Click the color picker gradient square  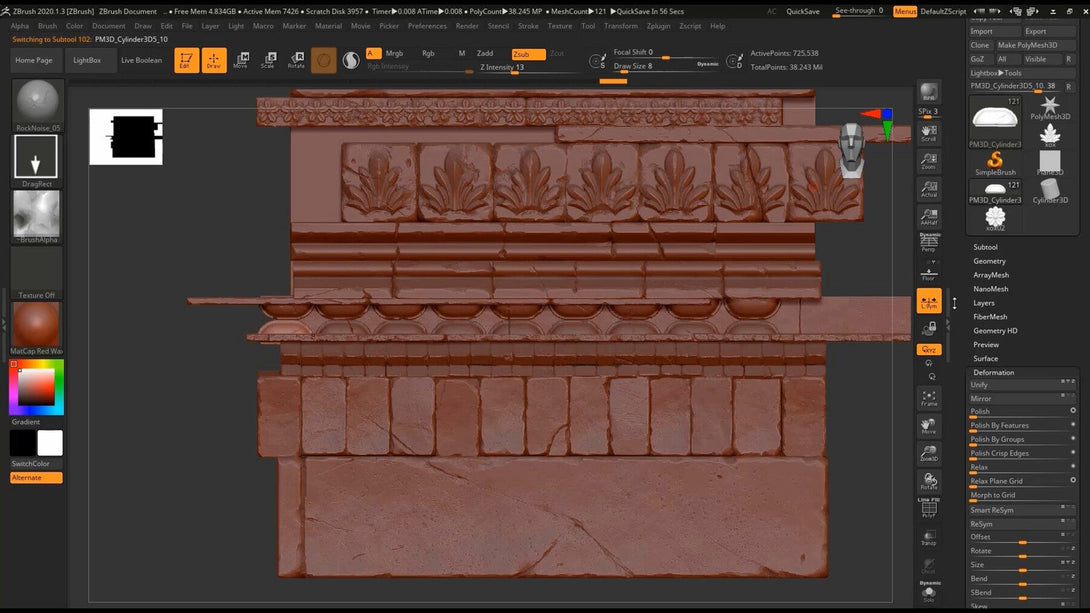pos(36,387)
